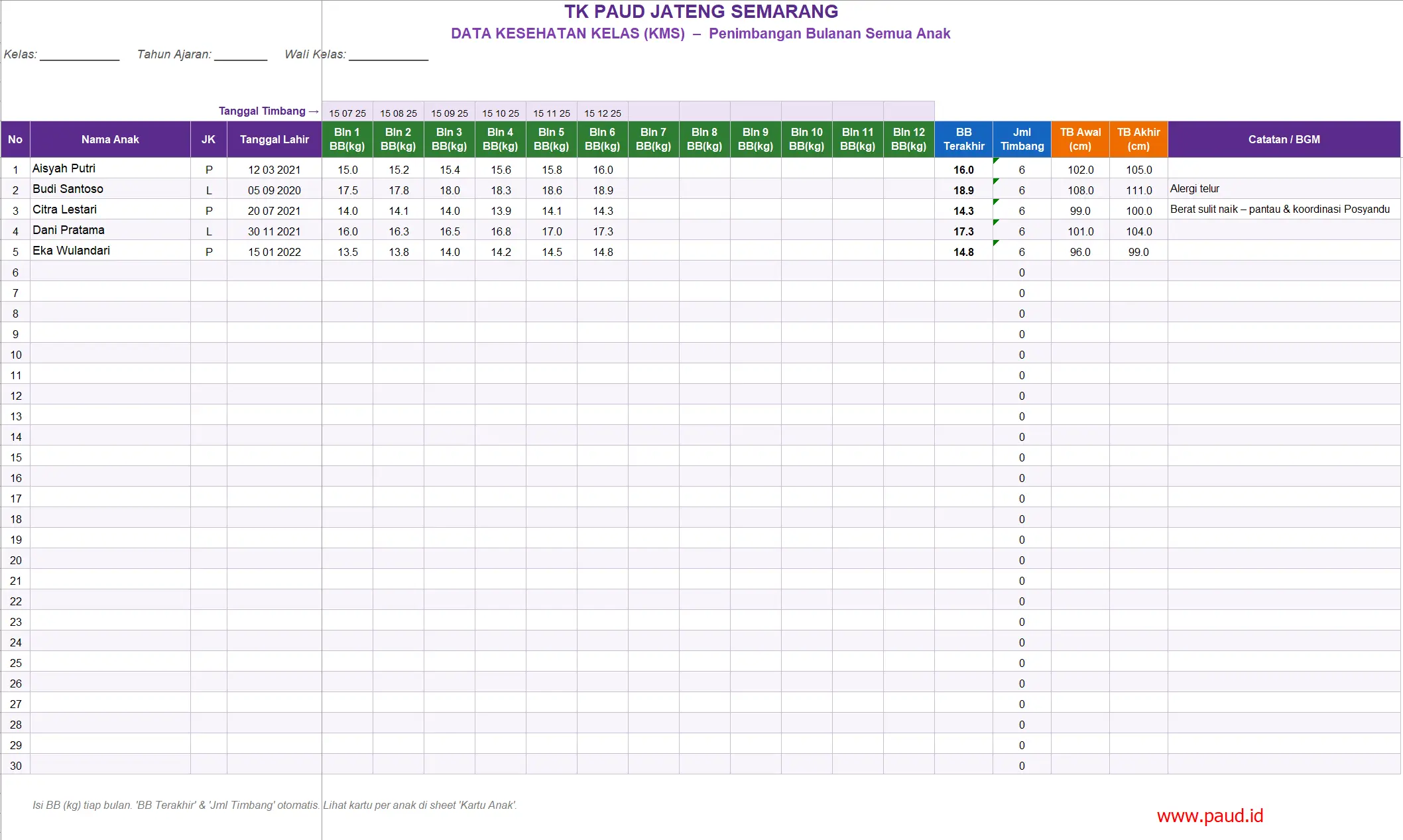This screenshot has height=840, width=1403.
Task: Select Aisyah Putri's Jml Timbang '6'
Action: (1022, 169)
